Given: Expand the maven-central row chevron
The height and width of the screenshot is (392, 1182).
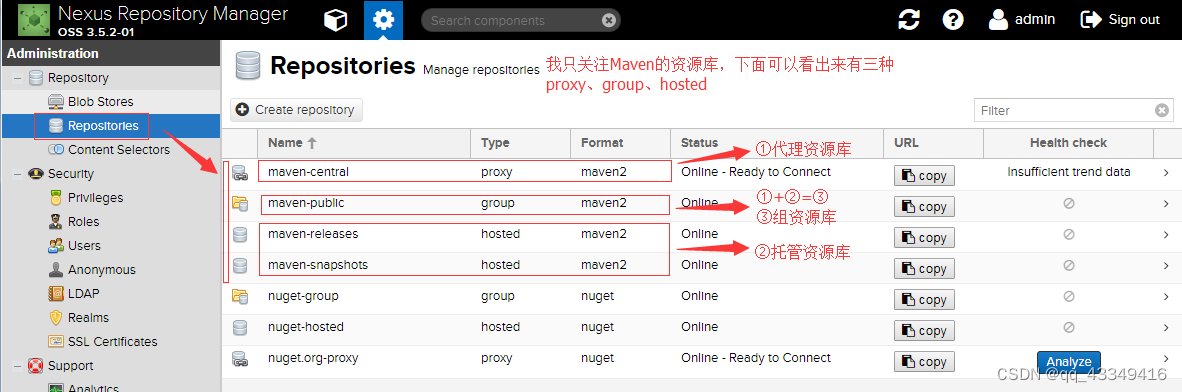Looking at the screenshot, I should point(1166,173).
